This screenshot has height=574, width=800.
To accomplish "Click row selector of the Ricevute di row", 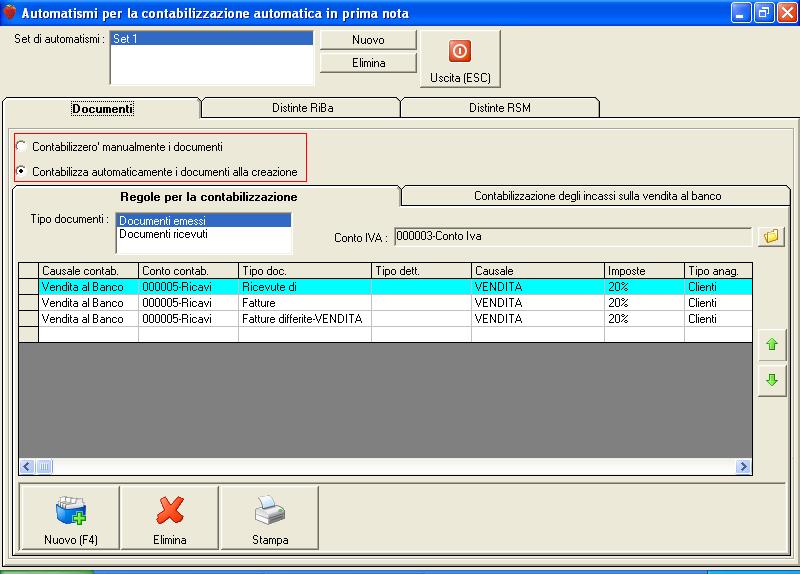I will 29,287.
